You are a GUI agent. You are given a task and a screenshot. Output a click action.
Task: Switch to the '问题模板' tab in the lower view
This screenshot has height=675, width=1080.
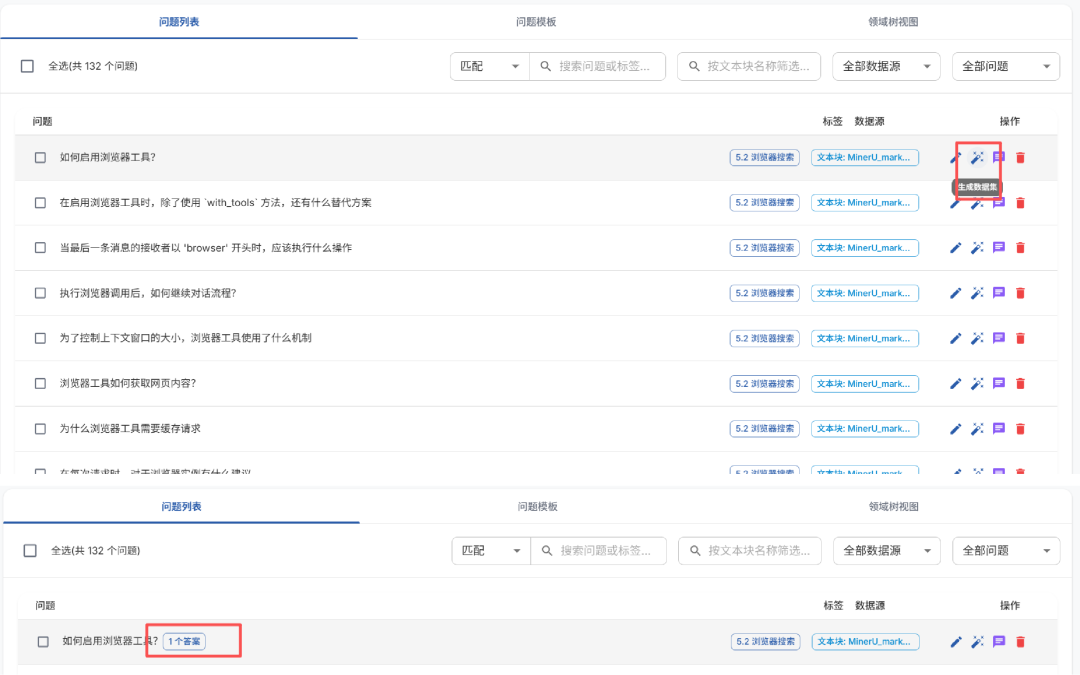tap(537, 506)
